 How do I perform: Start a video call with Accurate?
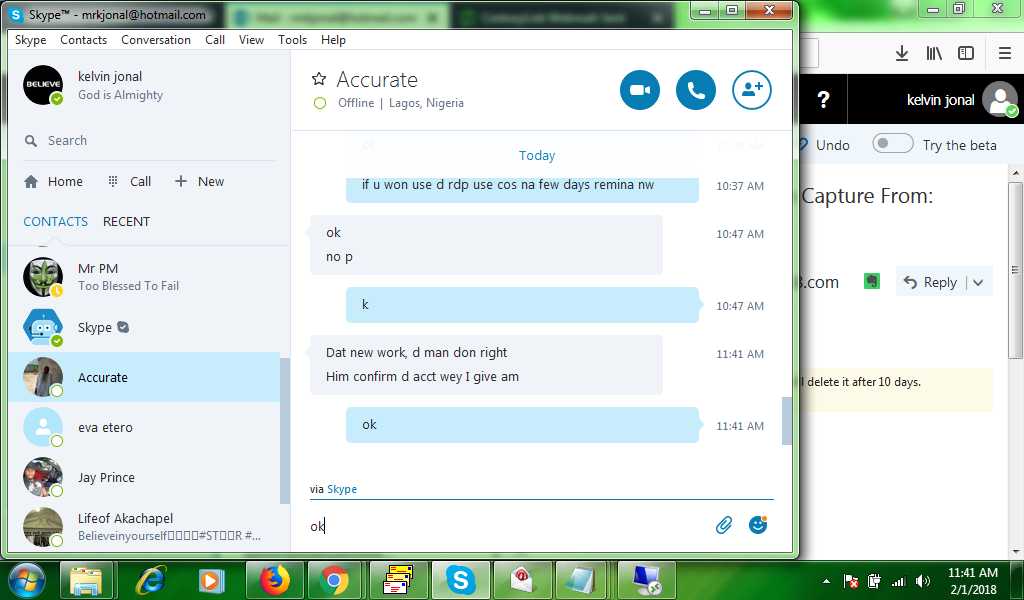point(639,90)
